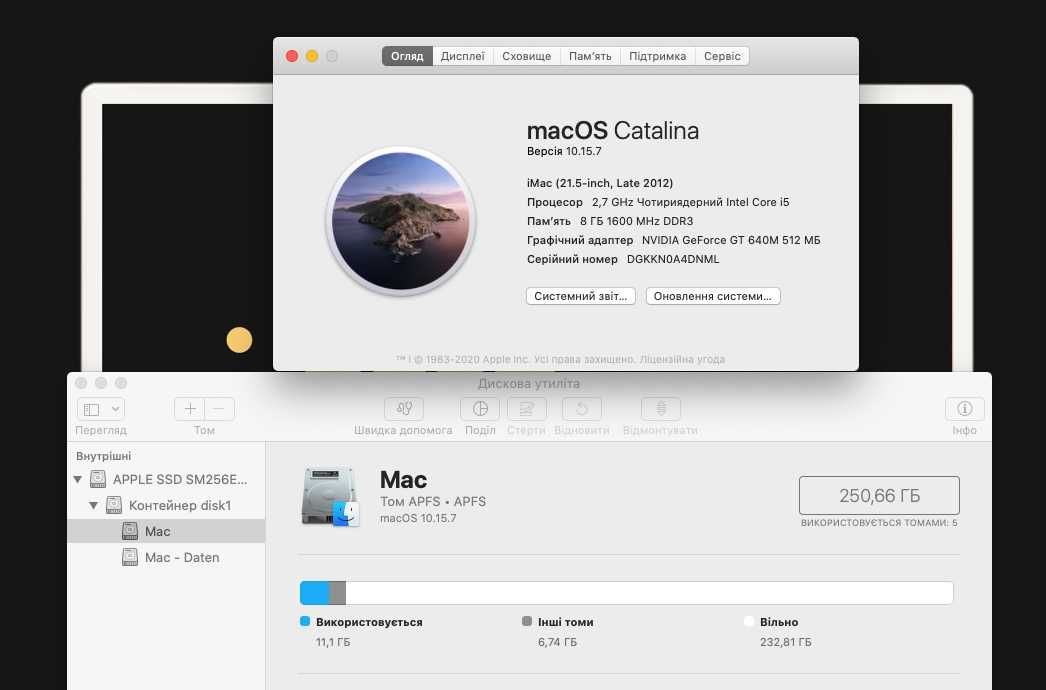Click the Mac volume disk icon
Image resolution: width=1046 pixels, height=690 pixels.
pos(331,496)
